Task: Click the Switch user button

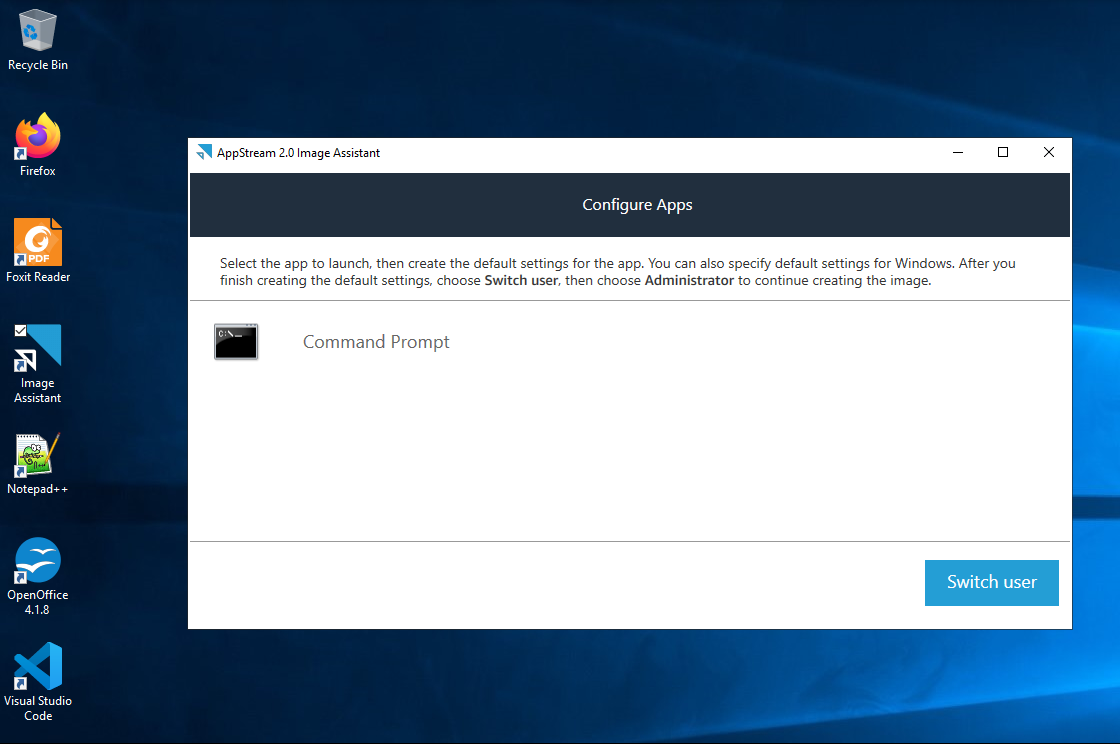Action: [x=991, y=582]
